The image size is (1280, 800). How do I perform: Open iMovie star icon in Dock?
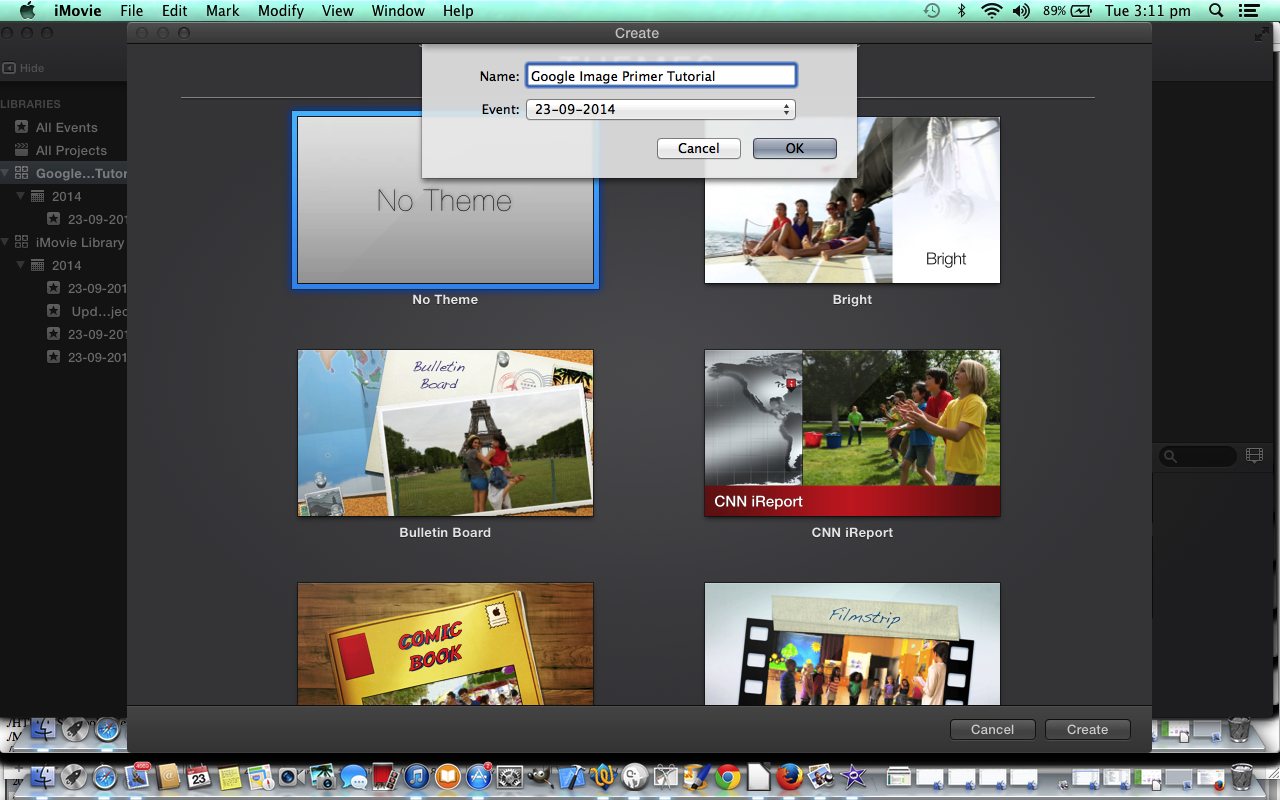tap(853, 777)
